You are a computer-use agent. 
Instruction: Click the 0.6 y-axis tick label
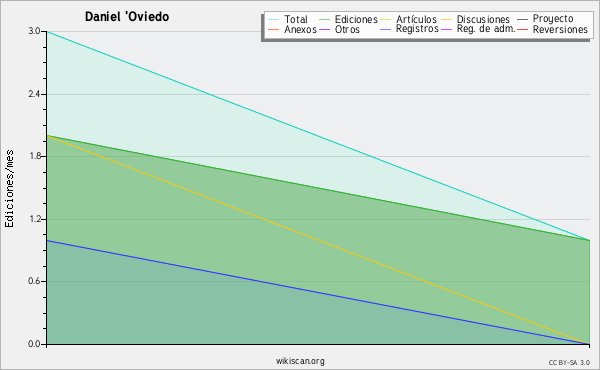[34, 282]
